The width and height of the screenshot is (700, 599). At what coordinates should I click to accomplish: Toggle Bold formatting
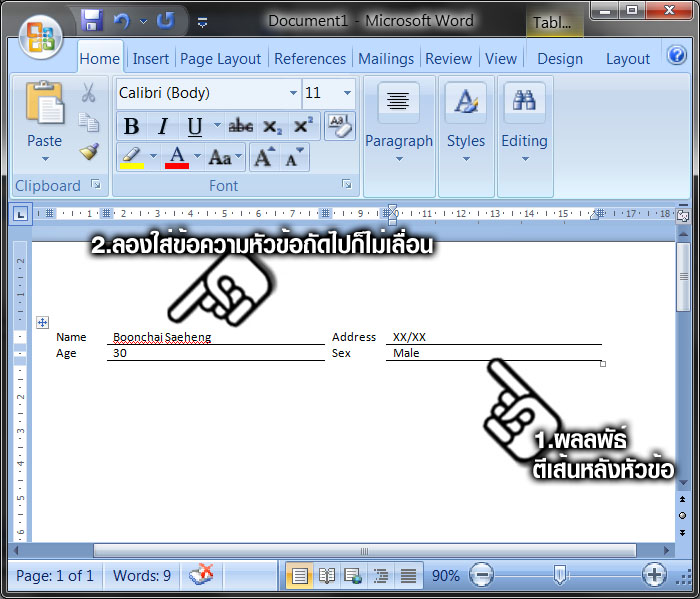pyautogui.click(x=131, y=126)
